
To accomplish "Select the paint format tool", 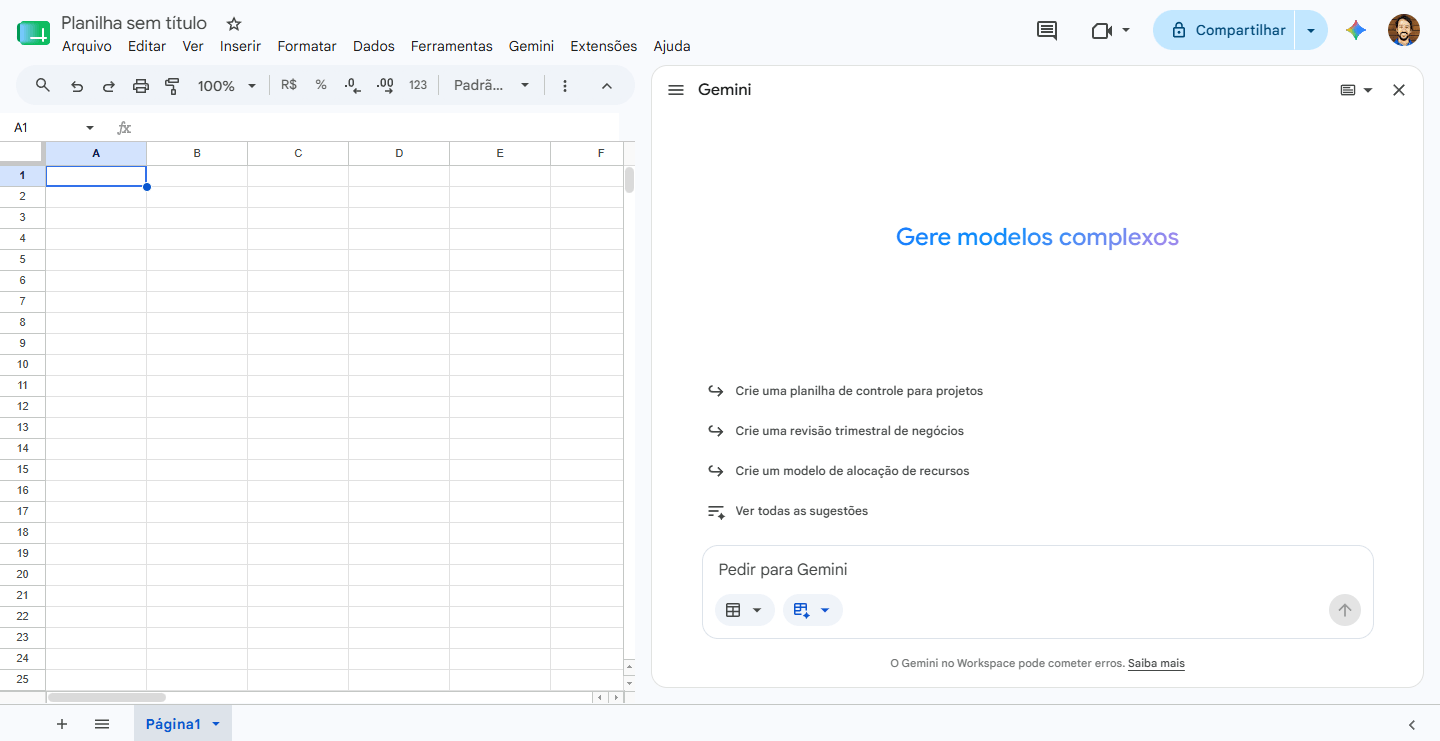I will pyautogui.click(x=172, y=86).
